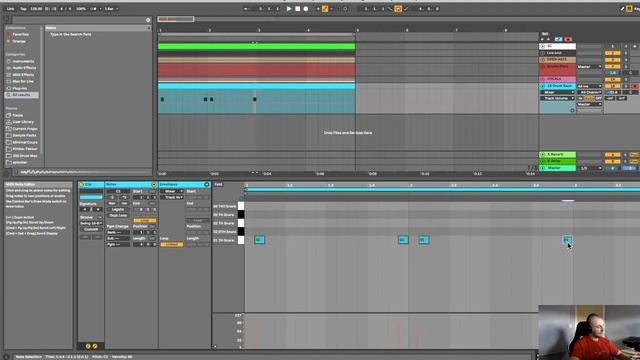The height and width of the screenshot is (360, 640).
Task: Click the browser search input field
Action: click(x=79, y=20)
